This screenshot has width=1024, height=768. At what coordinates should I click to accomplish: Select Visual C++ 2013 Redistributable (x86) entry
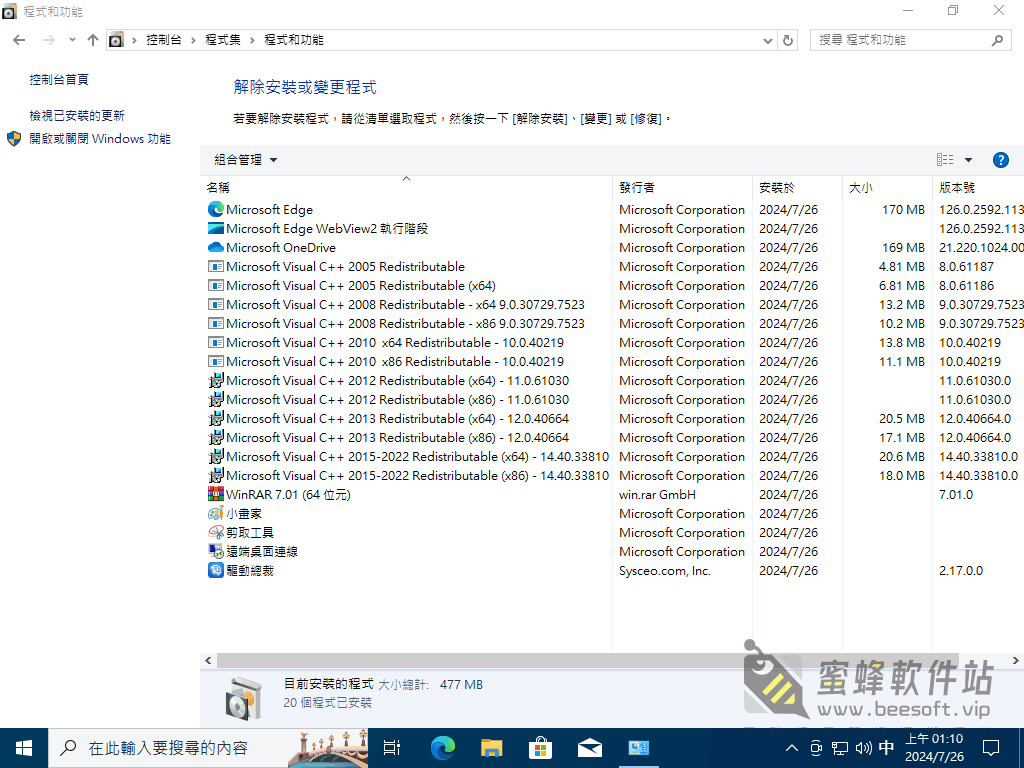click(x=613, y=437)
